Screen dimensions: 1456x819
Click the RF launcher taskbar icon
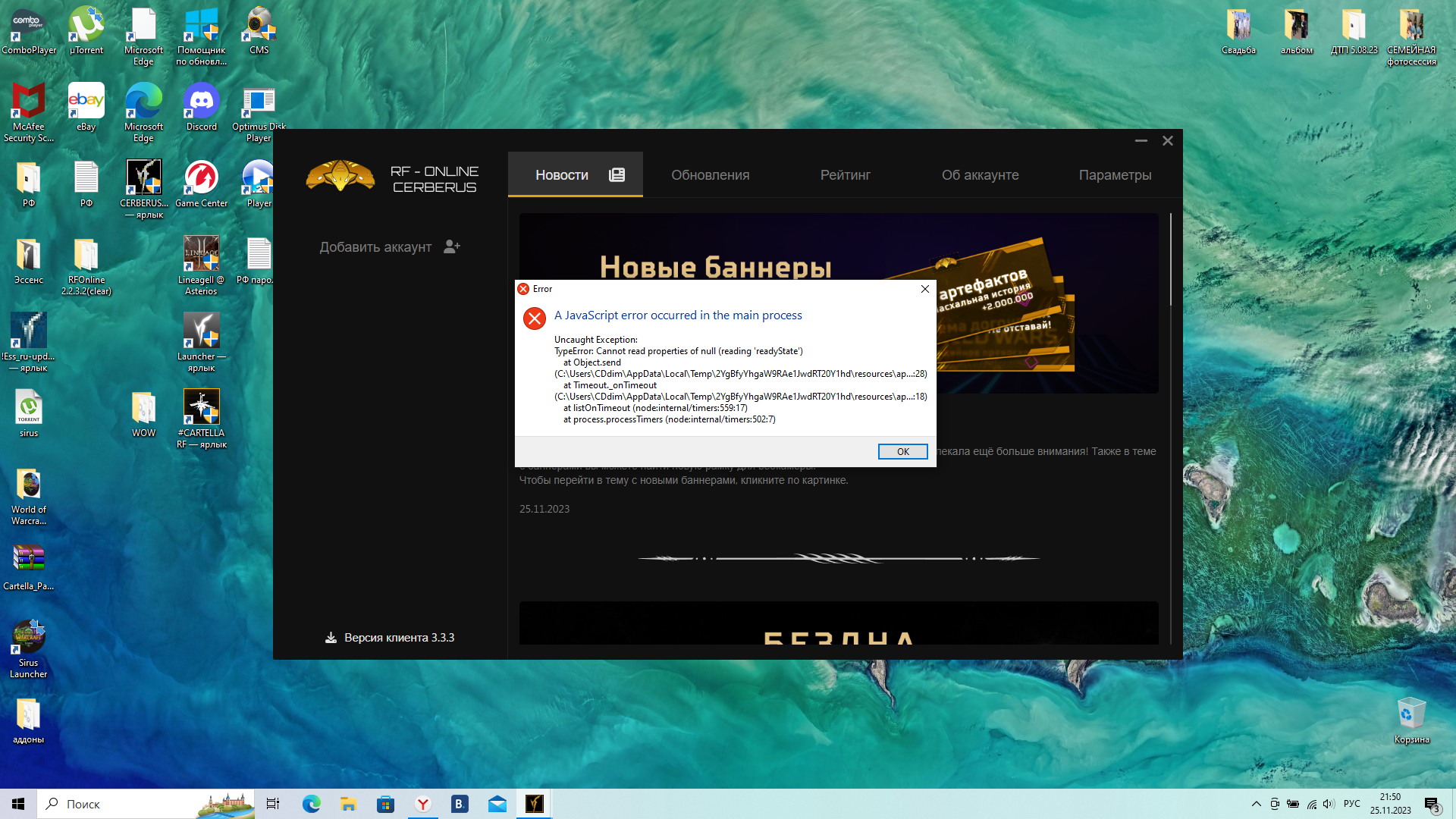(x=534, y=804)
